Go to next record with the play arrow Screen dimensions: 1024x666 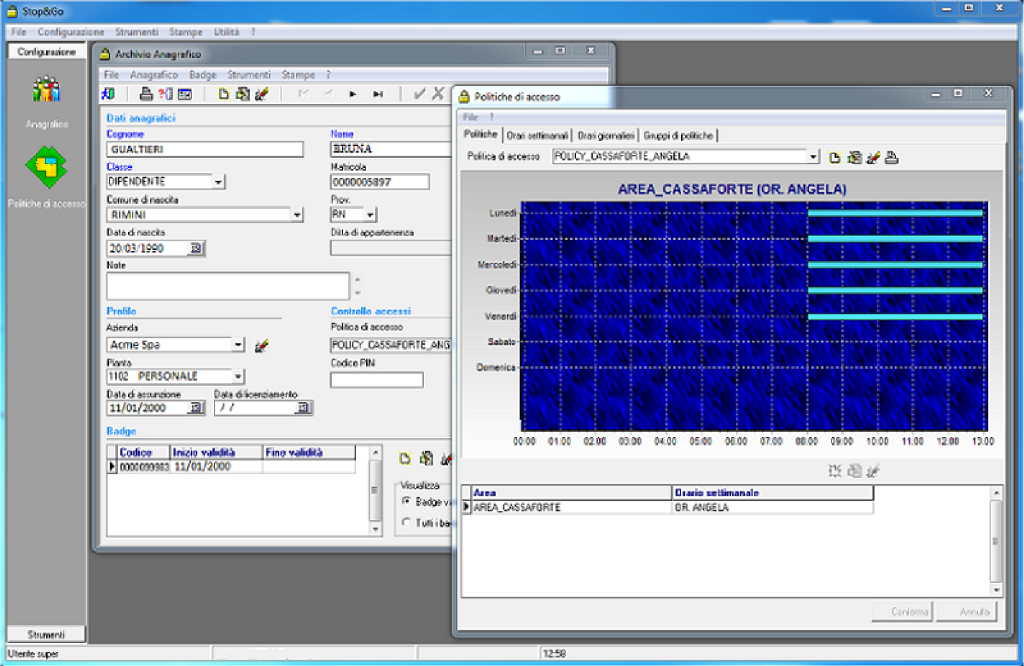click(352, 94)
